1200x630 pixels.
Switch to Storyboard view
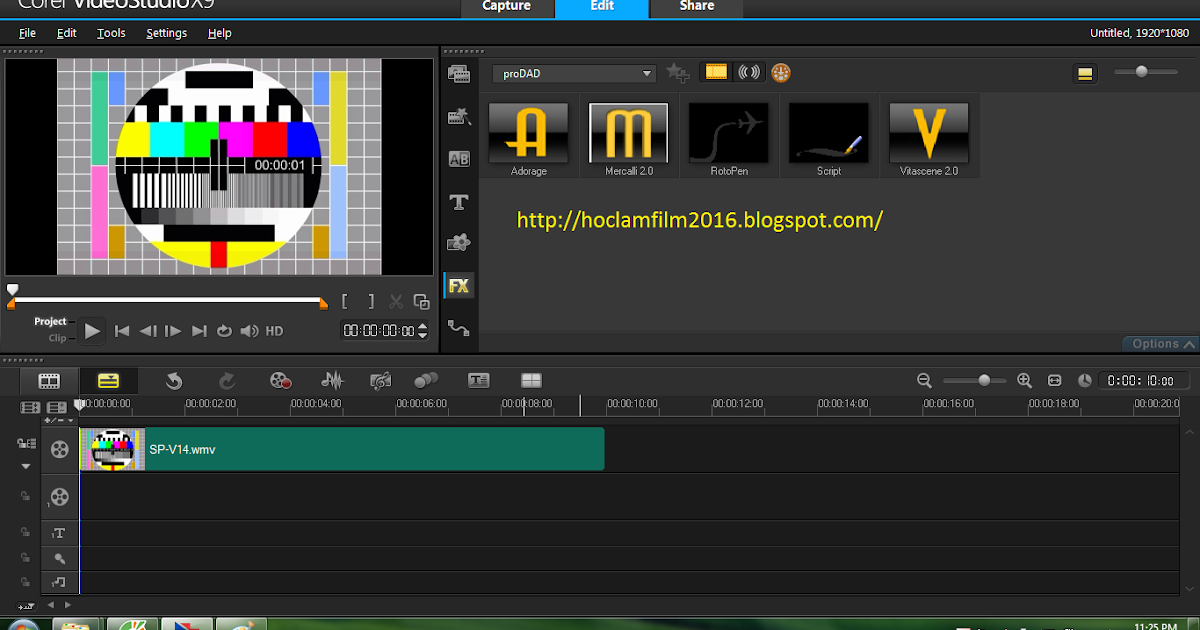click(49, 380)
